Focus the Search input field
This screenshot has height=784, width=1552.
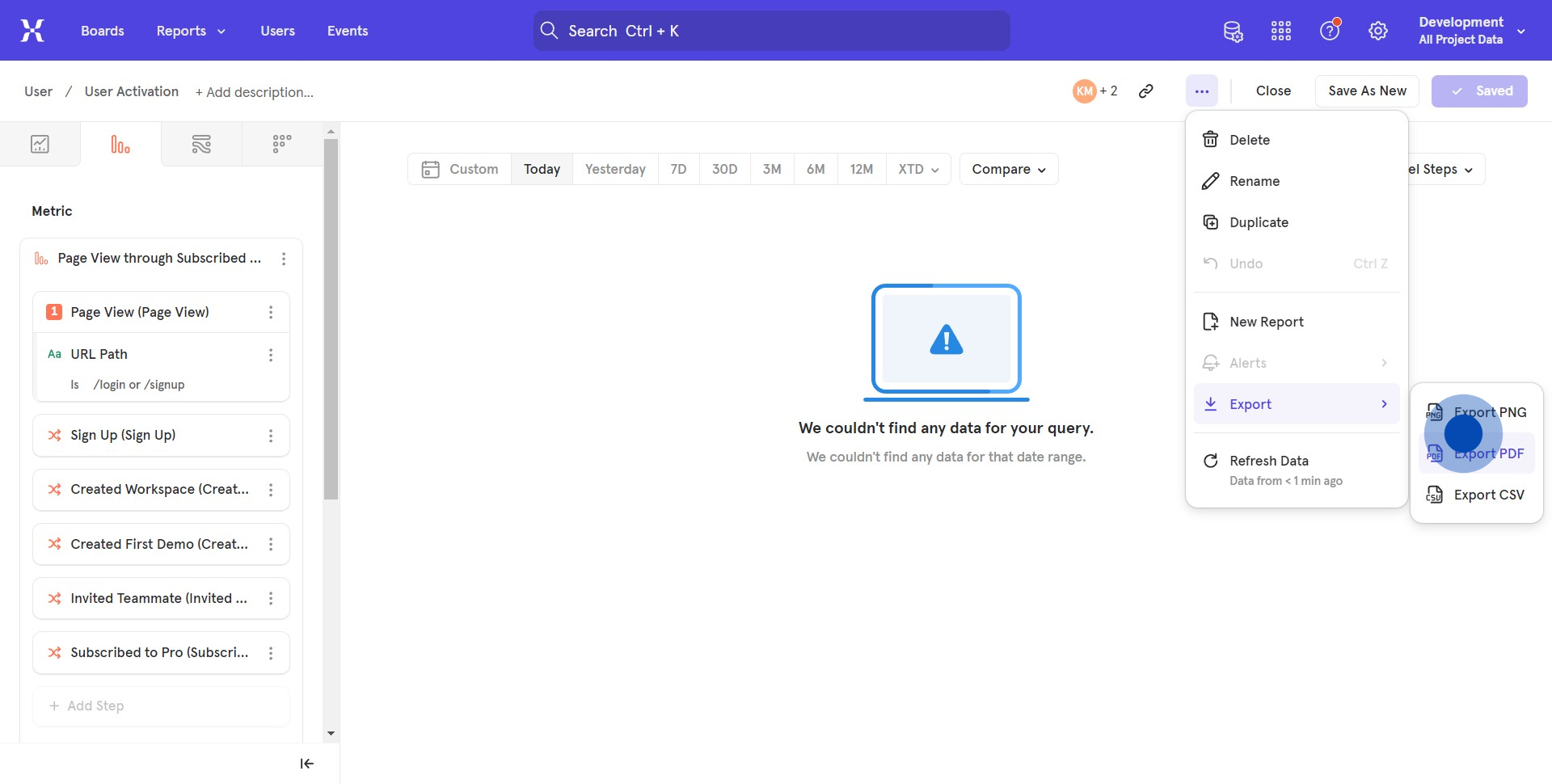(771, 31)
